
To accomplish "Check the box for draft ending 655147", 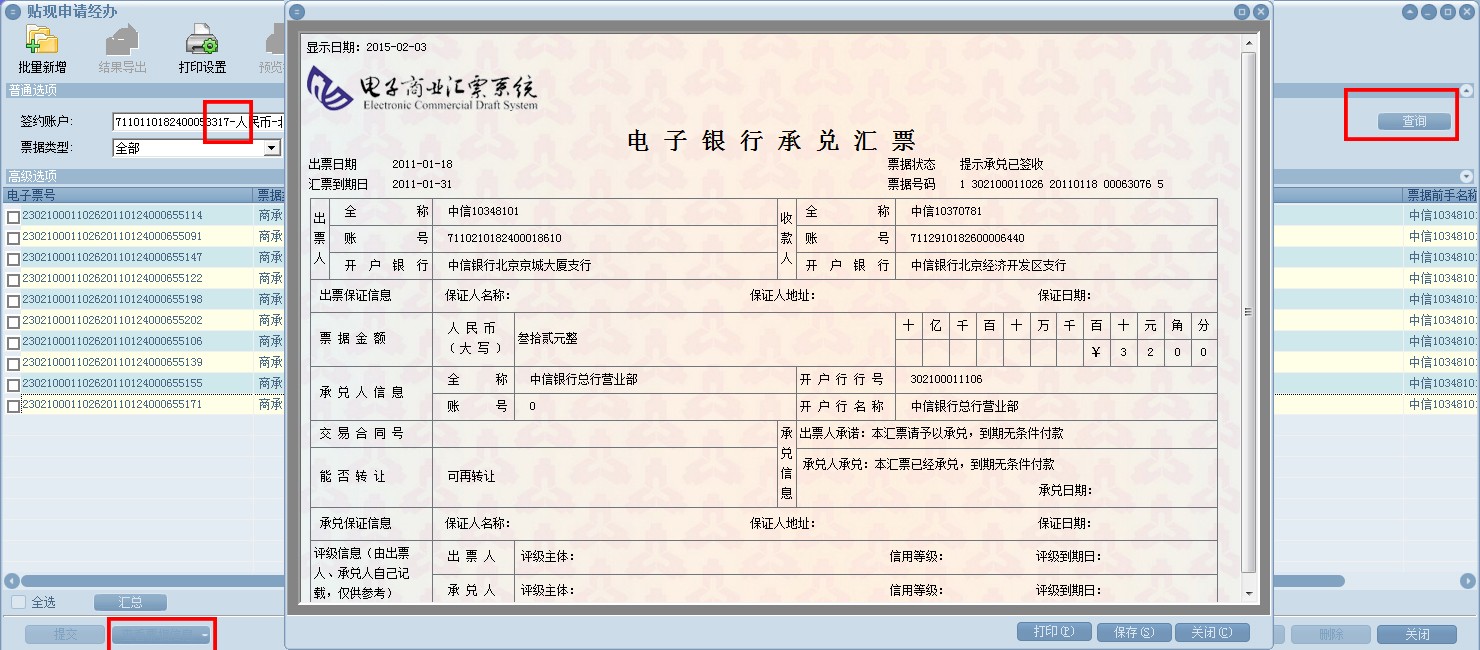I will pos(13,259).
